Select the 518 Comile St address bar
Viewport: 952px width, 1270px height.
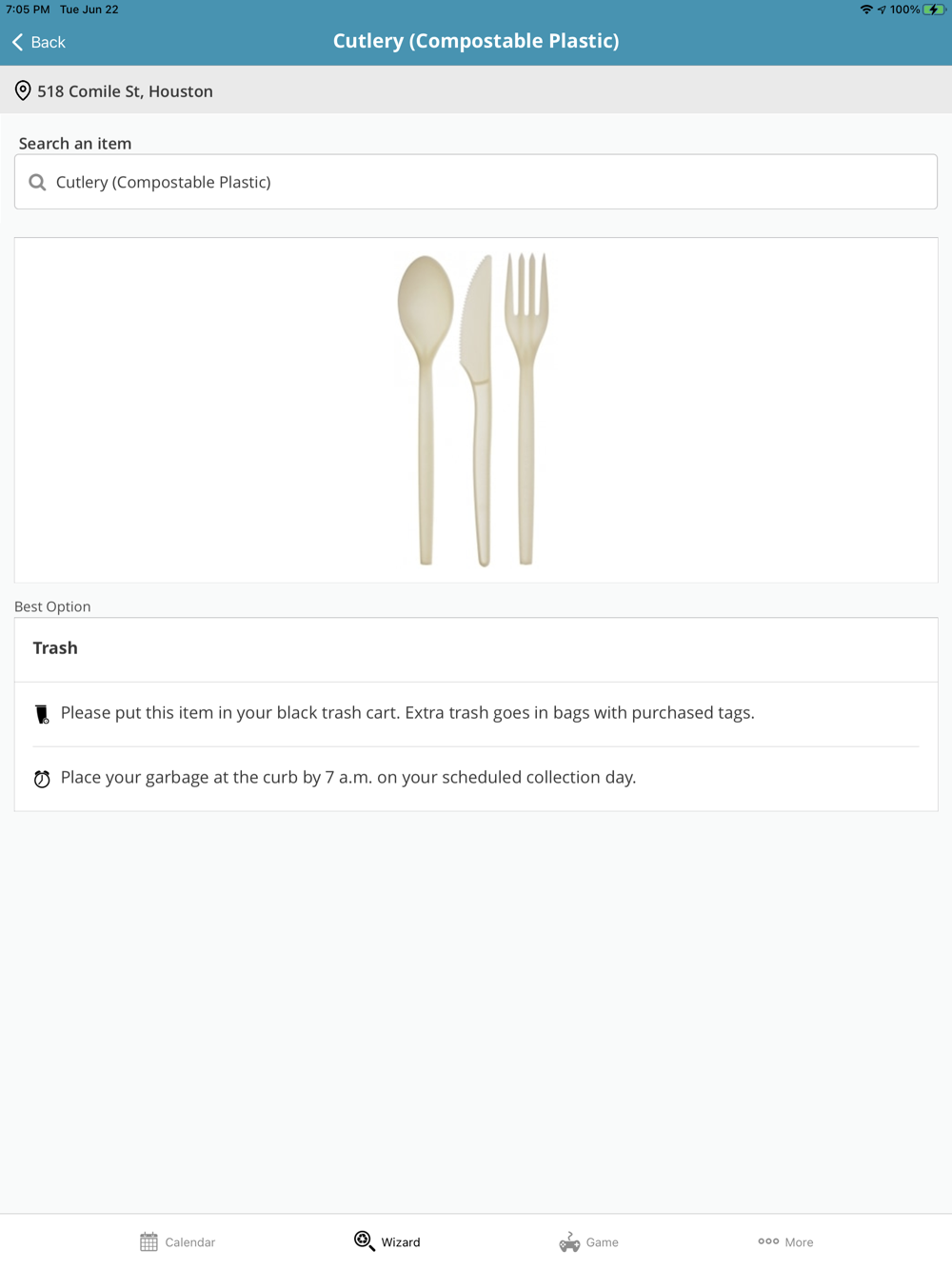(x=476, y=91)
